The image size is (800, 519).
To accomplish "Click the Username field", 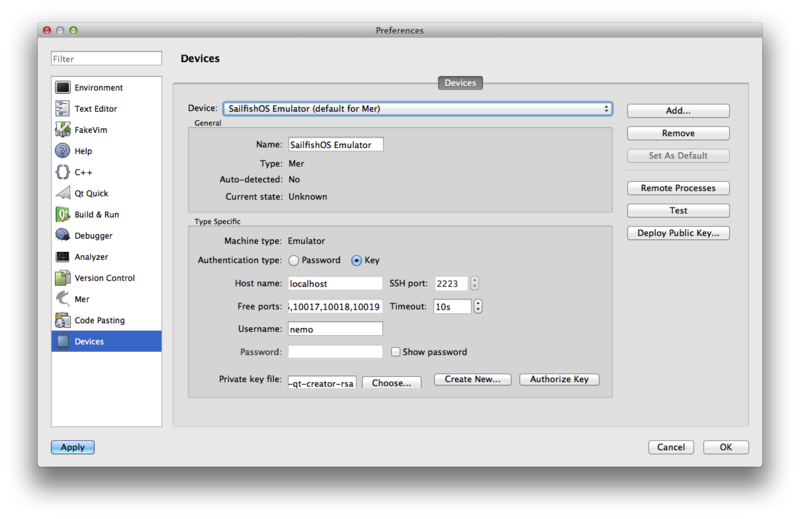I will tap(335, 329).
